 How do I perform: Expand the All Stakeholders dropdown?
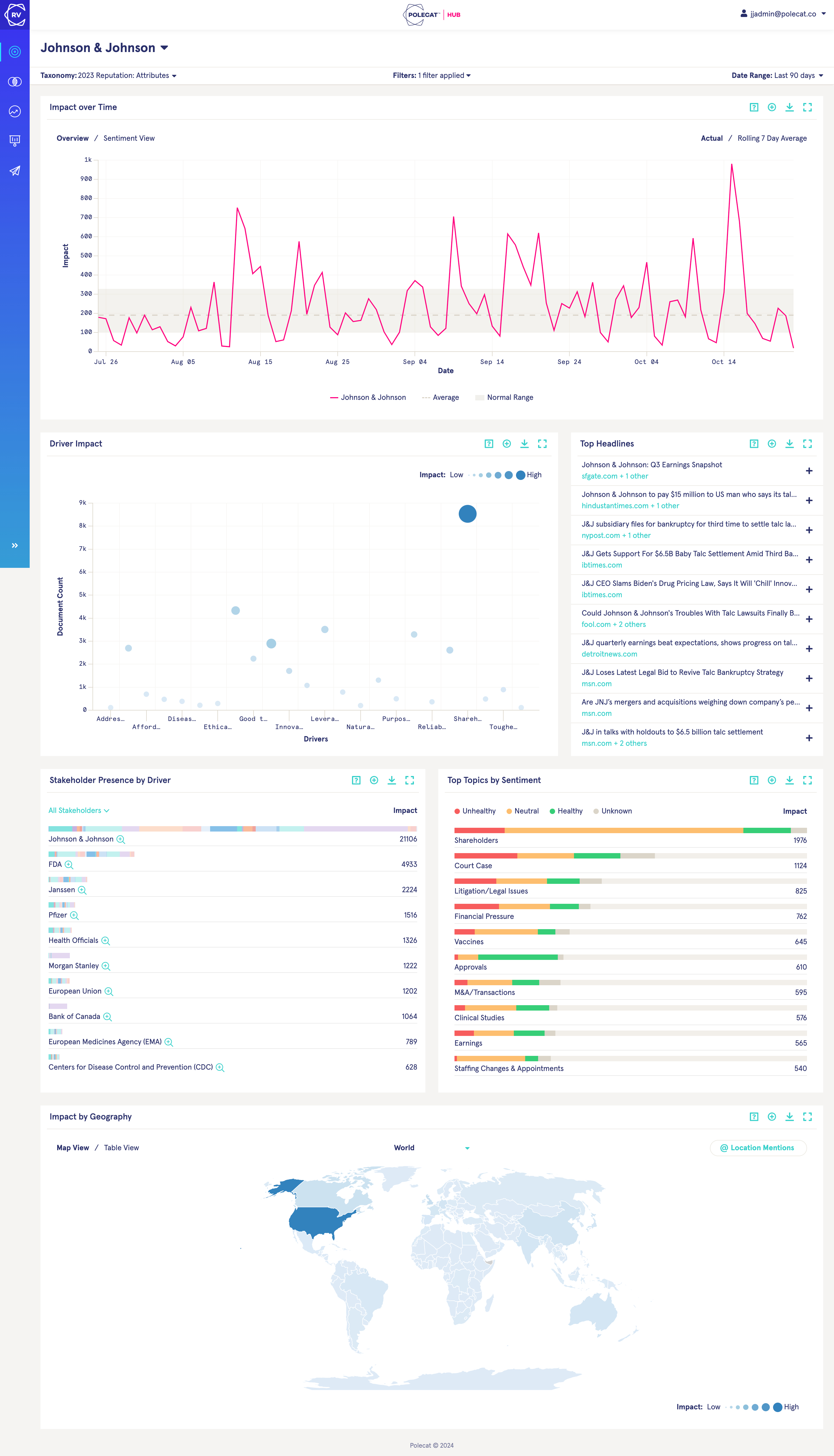(x=78, y=810)
